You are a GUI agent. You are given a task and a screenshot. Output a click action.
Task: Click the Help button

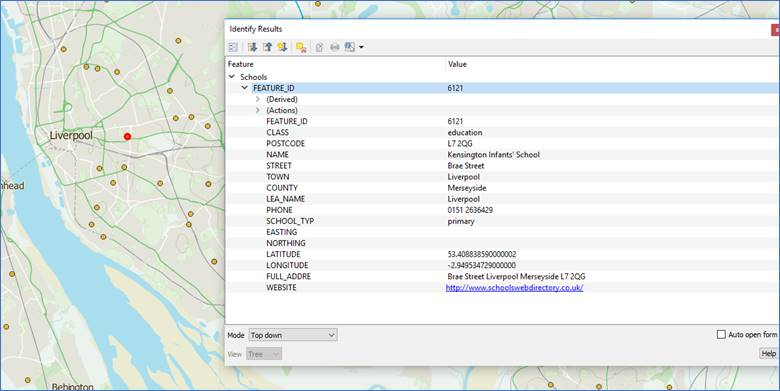click(769, 354)
